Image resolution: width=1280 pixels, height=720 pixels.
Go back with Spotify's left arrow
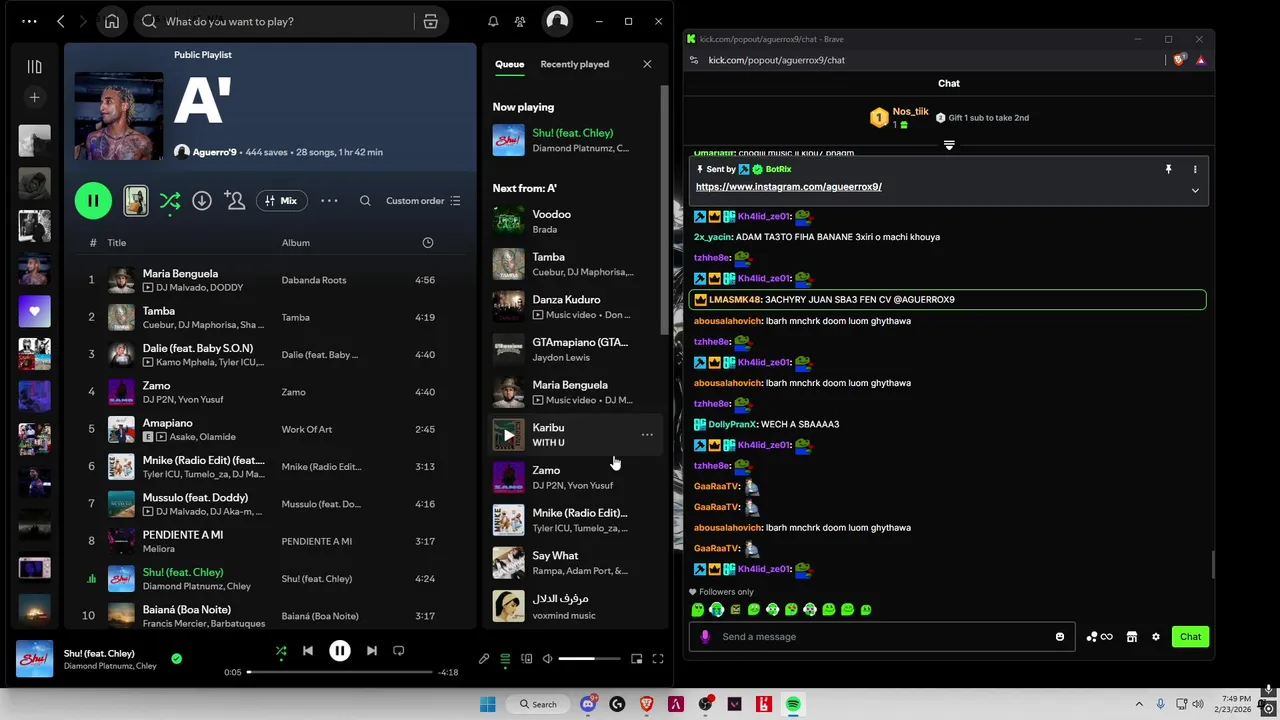coord(61,21)
